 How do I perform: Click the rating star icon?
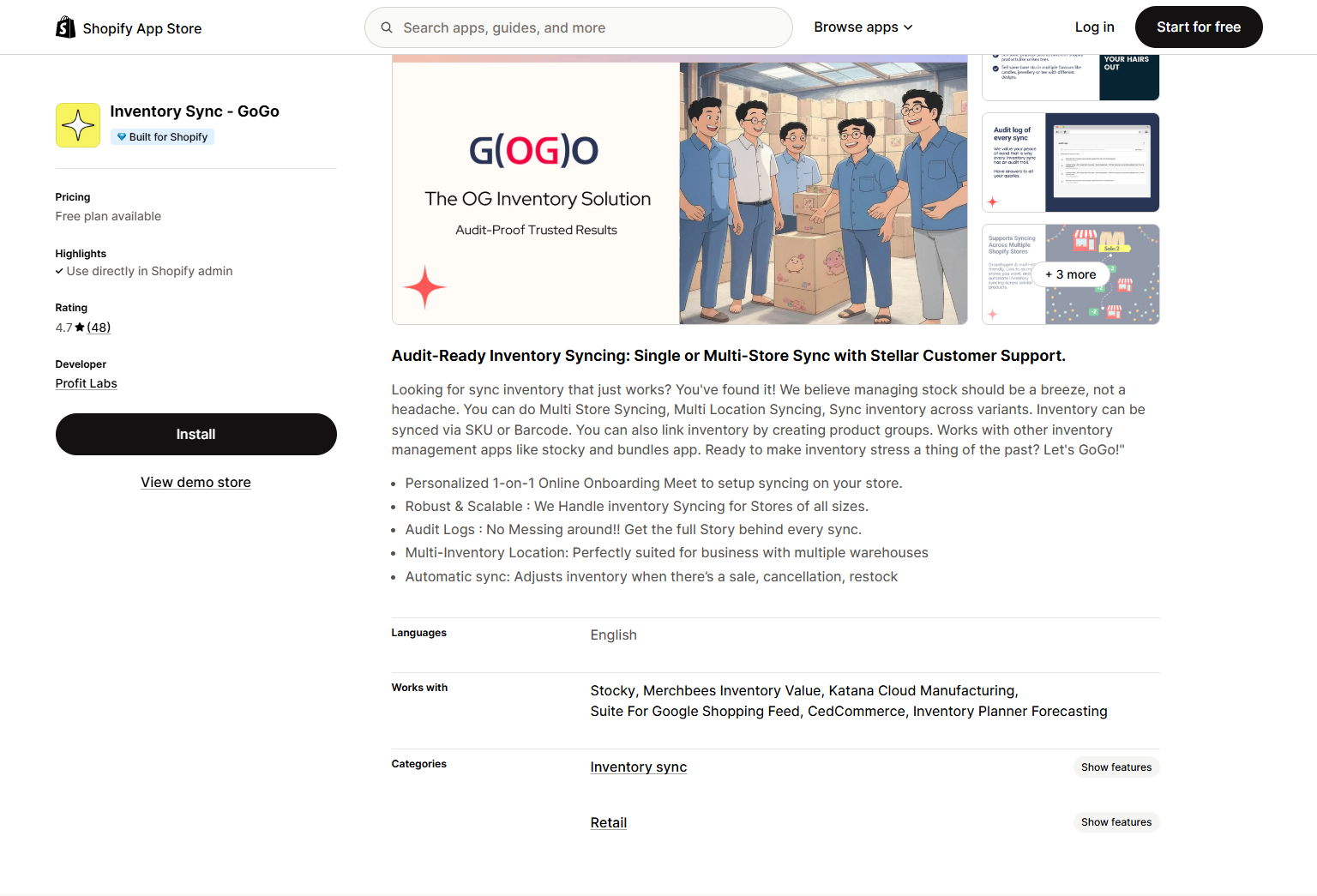[80, 328]
